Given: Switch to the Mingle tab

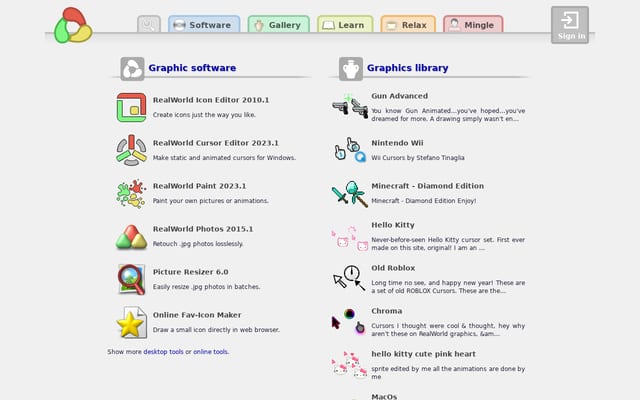Looking at the screenshot, I should (x=473, y=24).
